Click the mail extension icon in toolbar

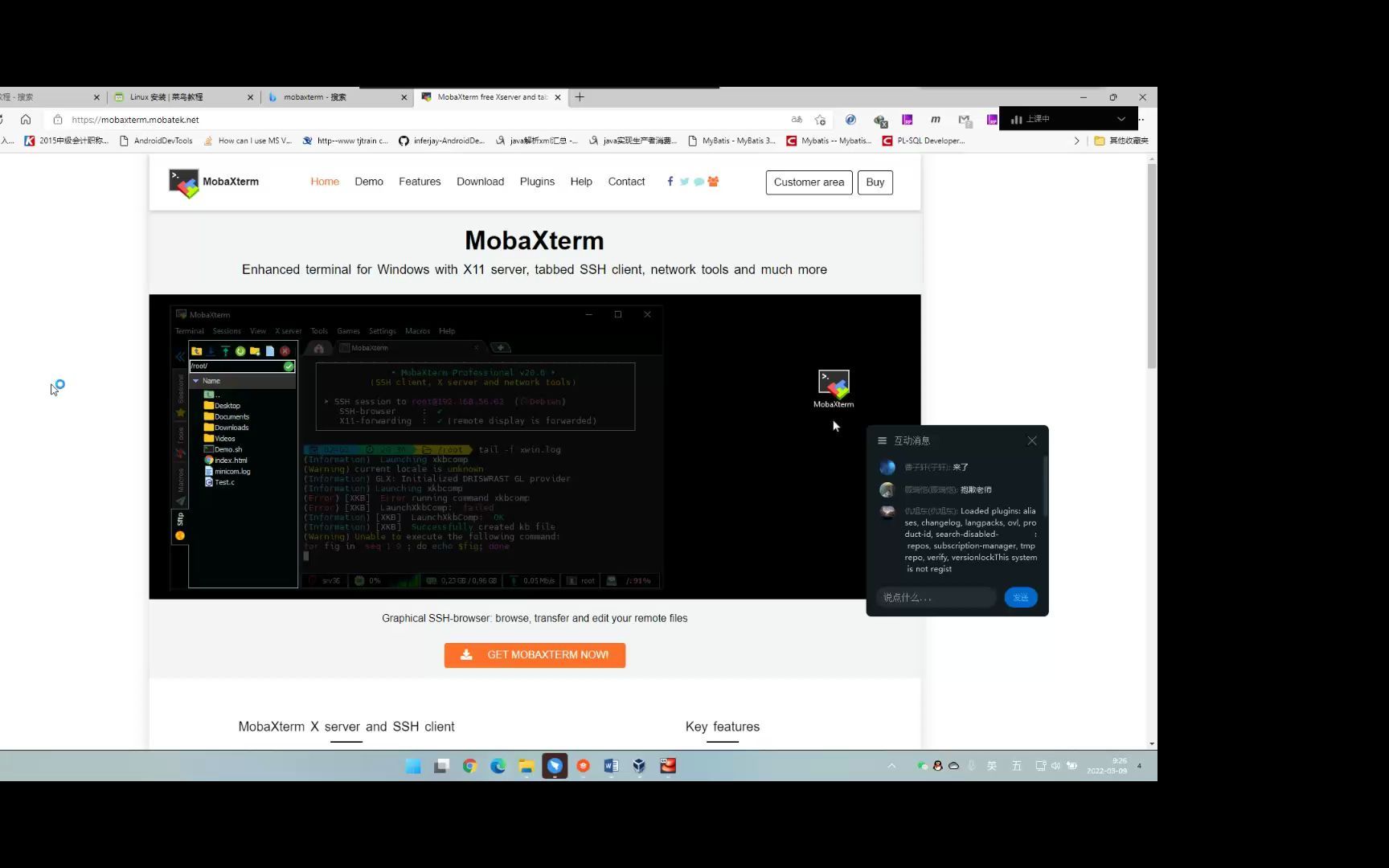click(x=965, y=120)
